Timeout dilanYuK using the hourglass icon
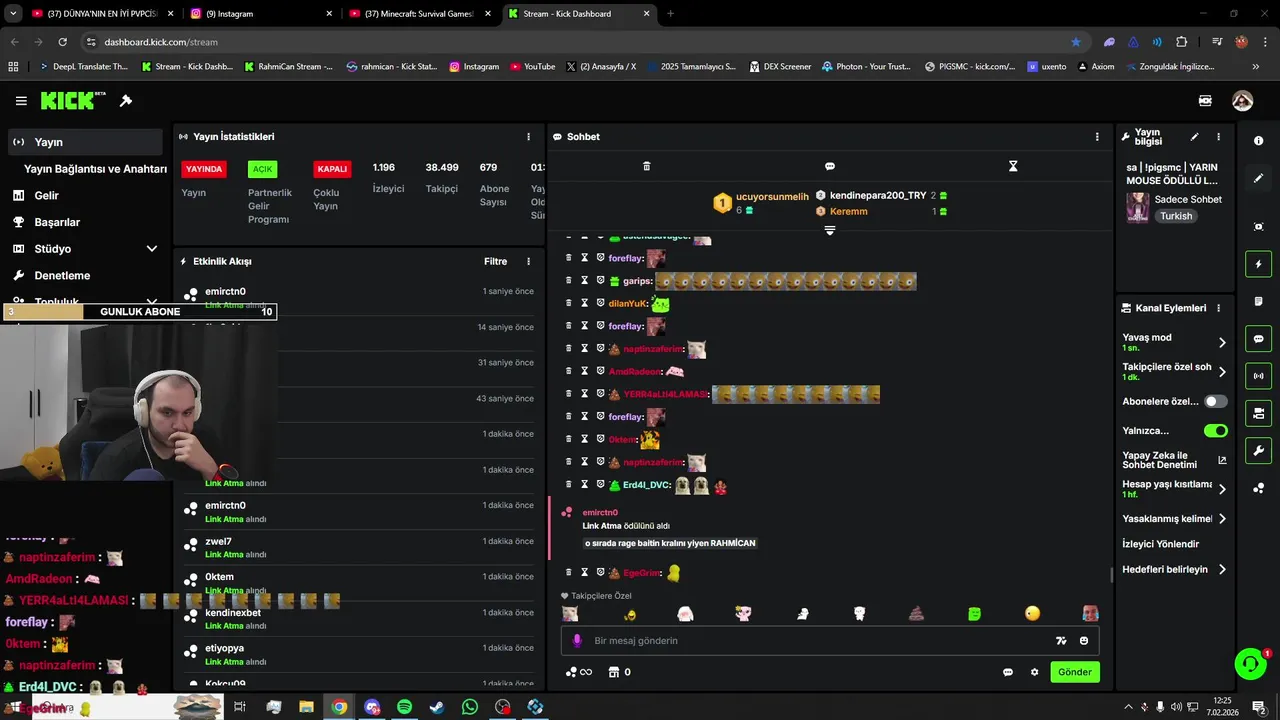Screen dimensions: 1280x720 point(585,303)
